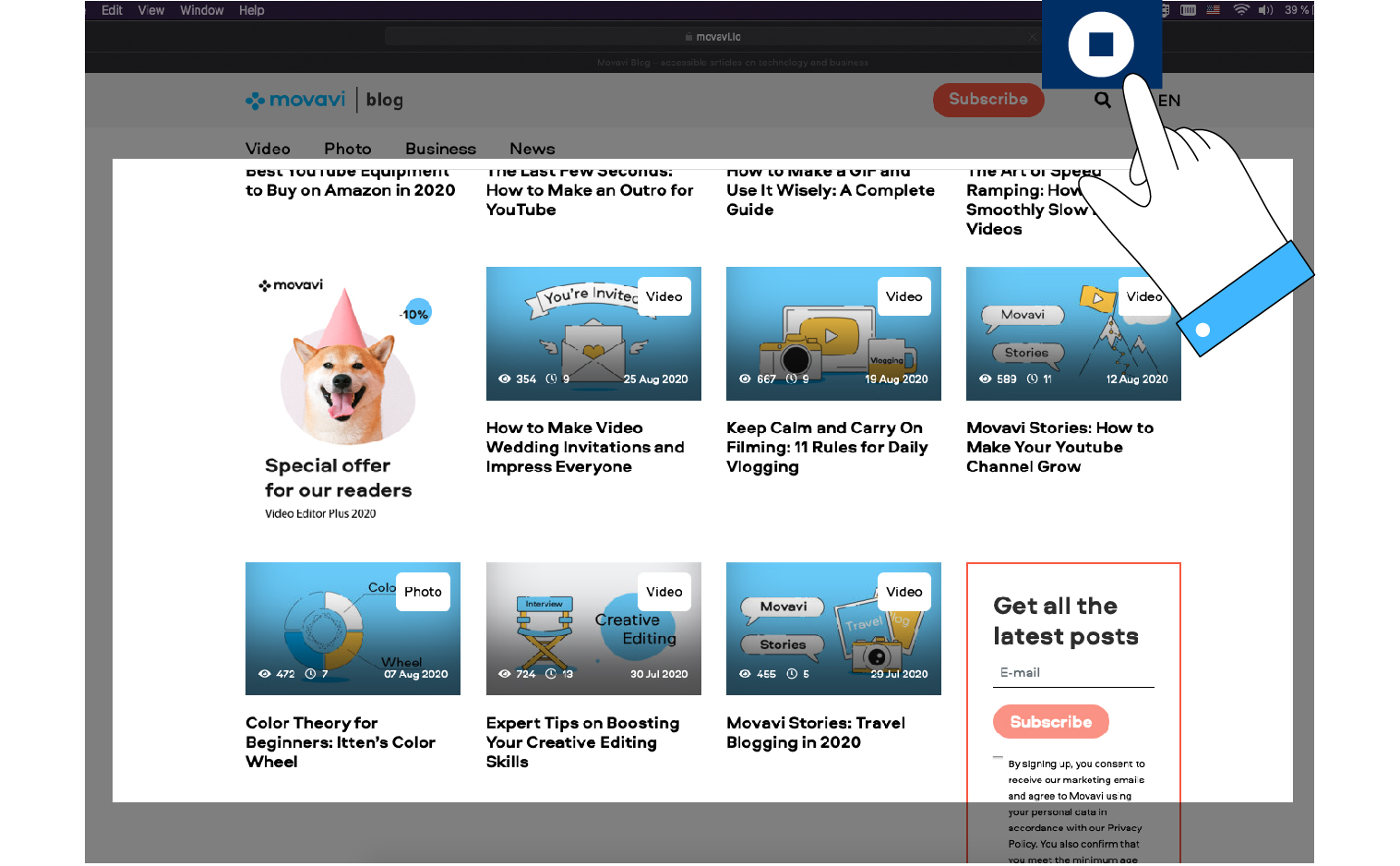Open article How to Make an Outro for YouTube
This screenshot has height=866, width=1400.
pos(590,191)
